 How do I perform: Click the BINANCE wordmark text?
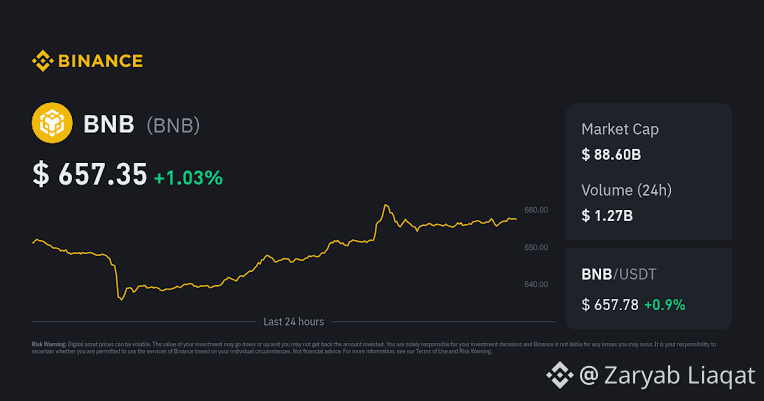[100, 61]
